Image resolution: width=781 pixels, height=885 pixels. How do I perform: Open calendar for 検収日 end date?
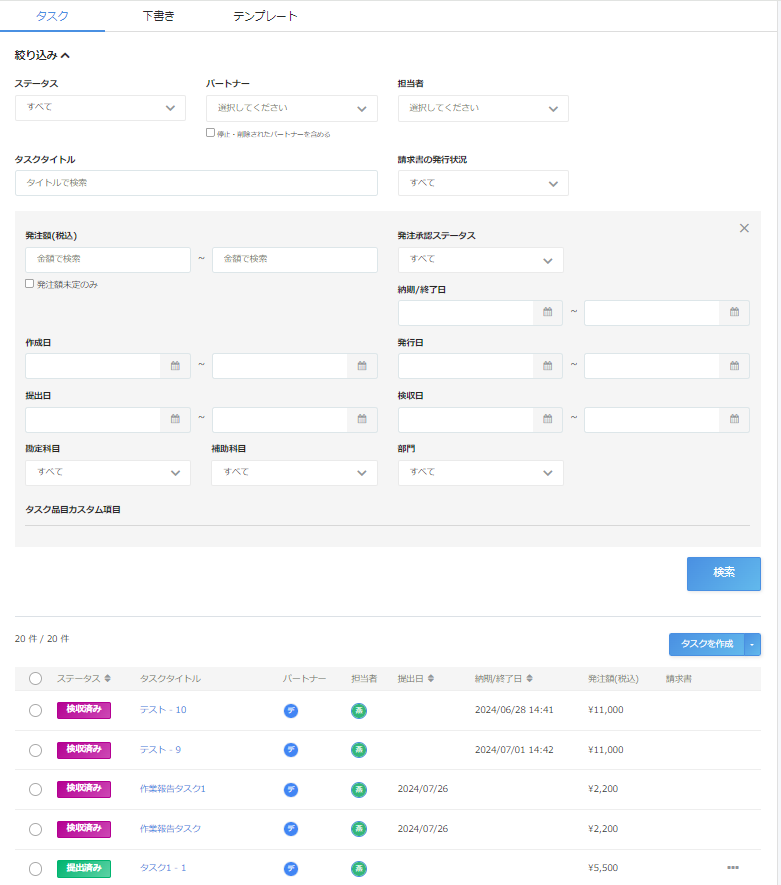click(x=734, y=419)
